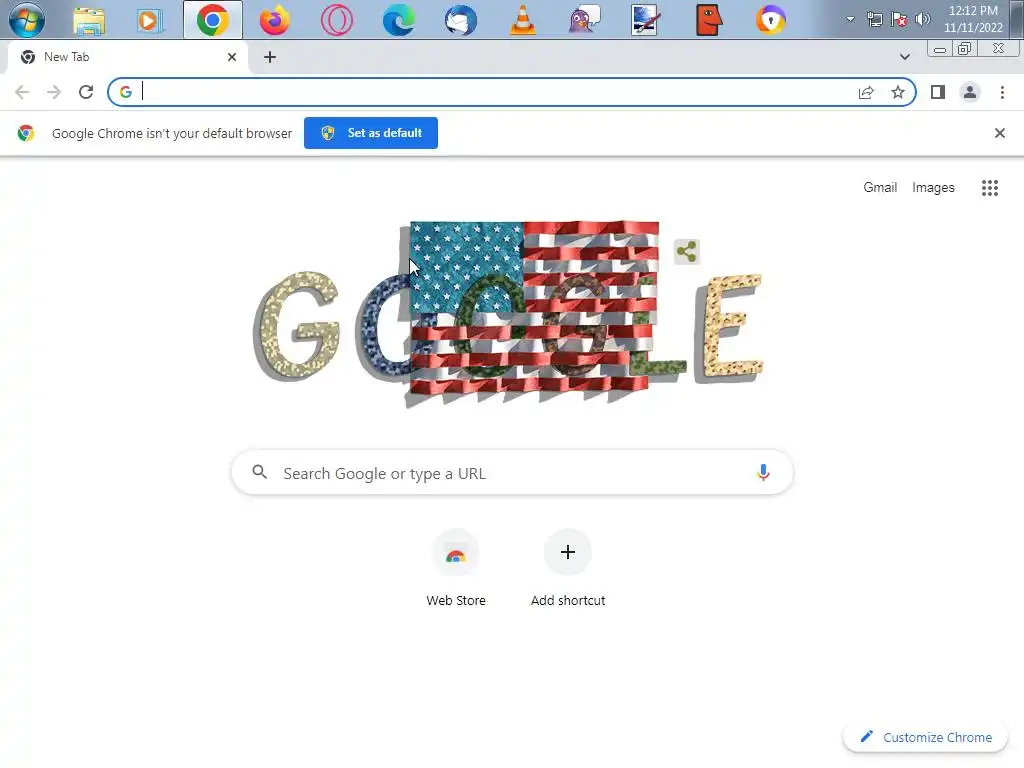Viewport: 1024px width, 768px height.
Task: Open the side panel icon
Action: [x=938, y=92]
